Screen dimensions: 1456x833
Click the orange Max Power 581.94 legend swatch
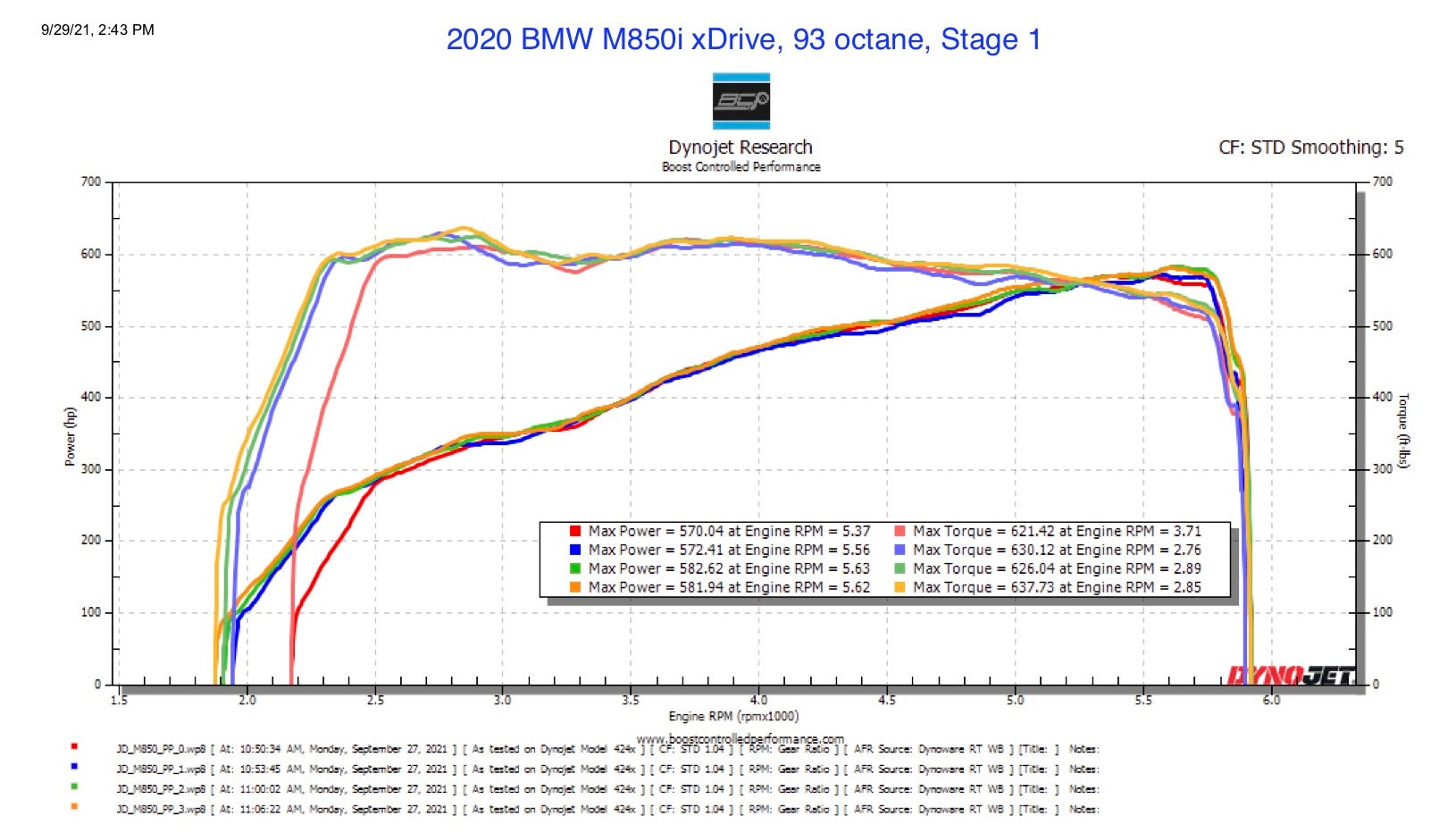[575, 587]
